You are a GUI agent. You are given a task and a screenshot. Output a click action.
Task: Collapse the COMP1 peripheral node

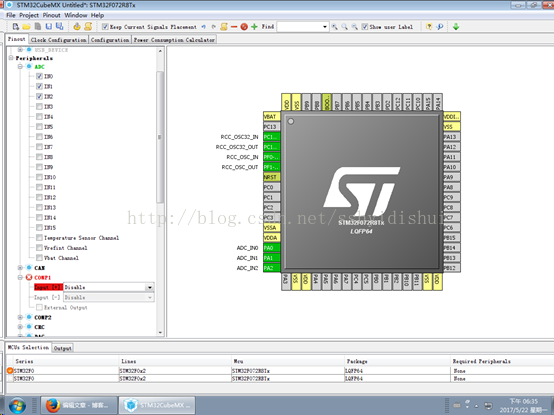pyautogui.click(x=20, y=278)
